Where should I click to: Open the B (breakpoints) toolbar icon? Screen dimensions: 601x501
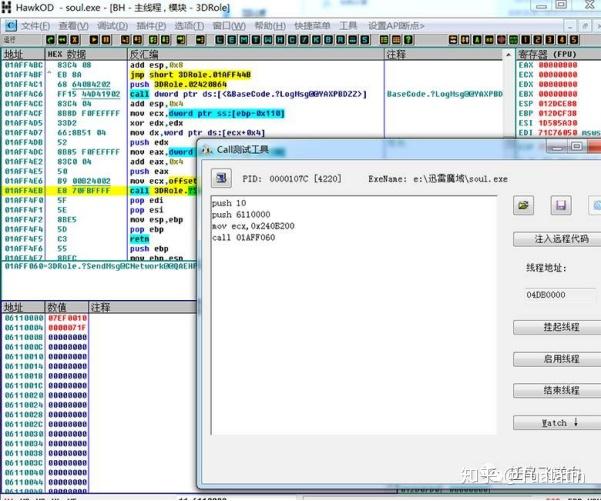click(x=328, y=39)
